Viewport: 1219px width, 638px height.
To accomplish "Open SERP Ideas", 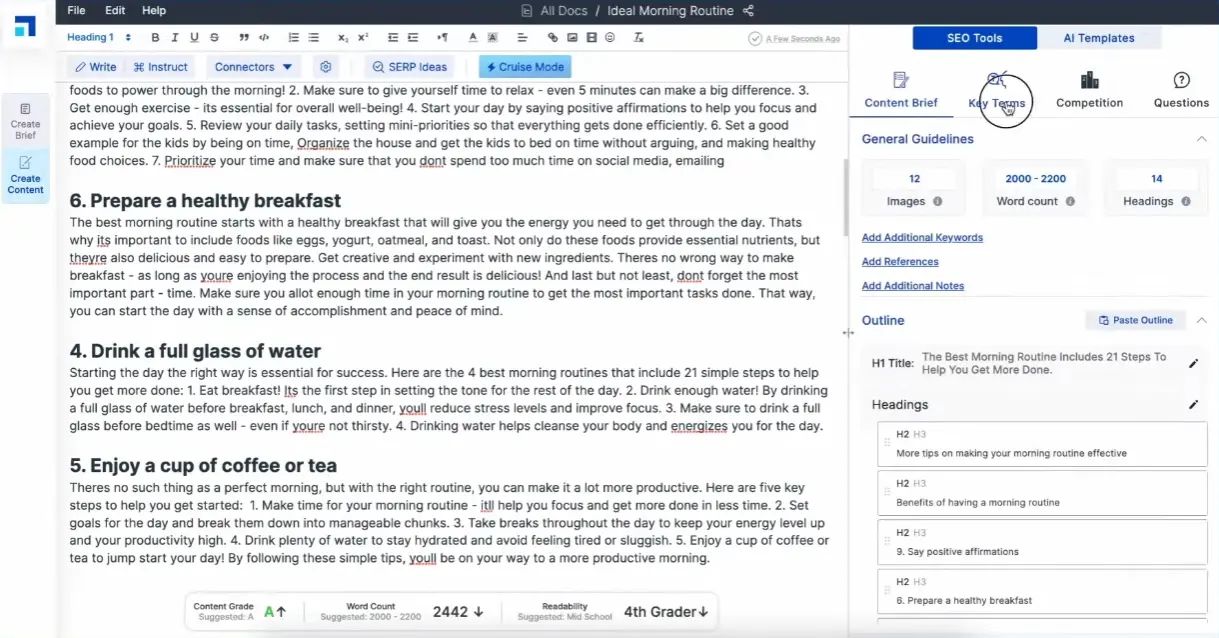I will click(x=410, y=67).
